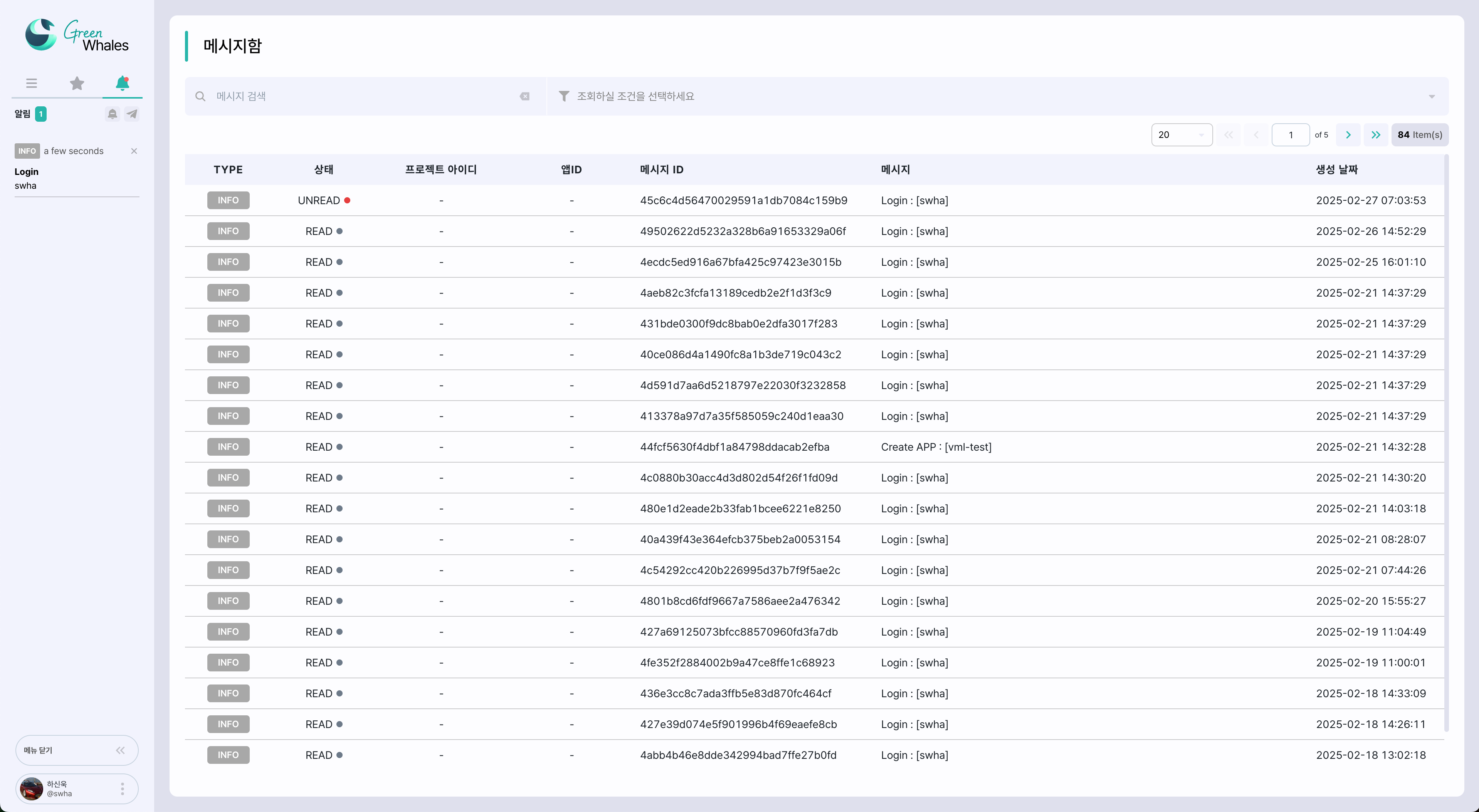This screenshot has height=812, width=1479.
Task: Select message ID 4ecdc5ed916a67bfa425c97423e3015b
Action: point(741,262)
